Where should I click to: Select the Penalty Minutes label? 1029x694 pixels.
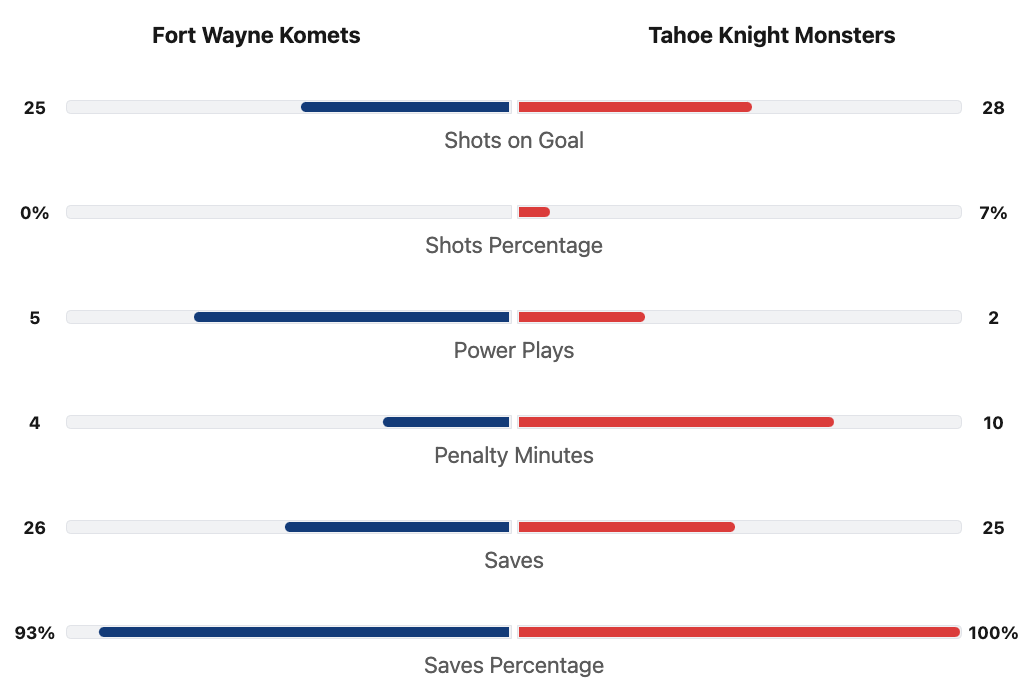pos(514,455)
